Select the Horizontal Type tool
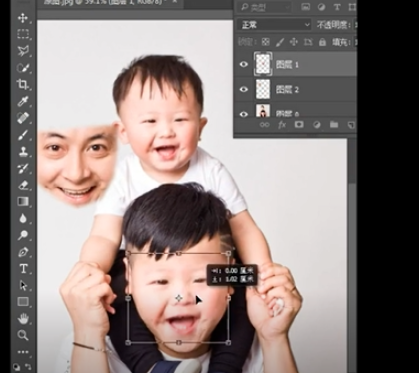The height and width of the screenshot is (373, 419). [23, 268]
